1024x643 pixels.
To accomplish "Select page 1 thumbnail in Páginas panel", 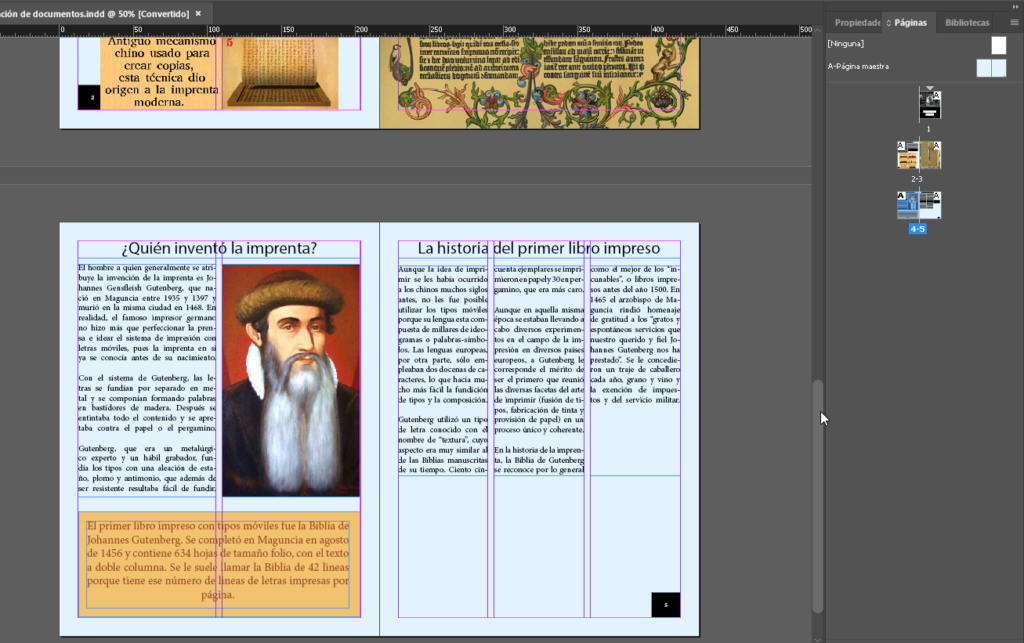I will tap(930, 105).
